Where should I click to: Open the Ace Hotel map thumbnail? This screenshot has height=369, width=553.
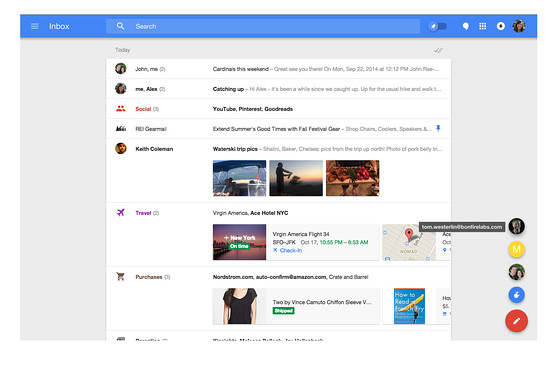click(409, 242)
